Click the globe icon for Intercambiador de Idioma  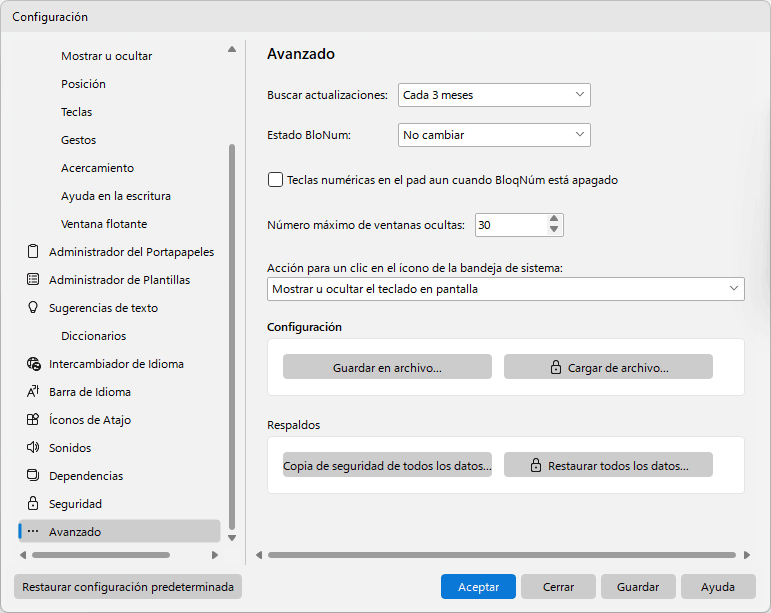(x=33, y=364)
